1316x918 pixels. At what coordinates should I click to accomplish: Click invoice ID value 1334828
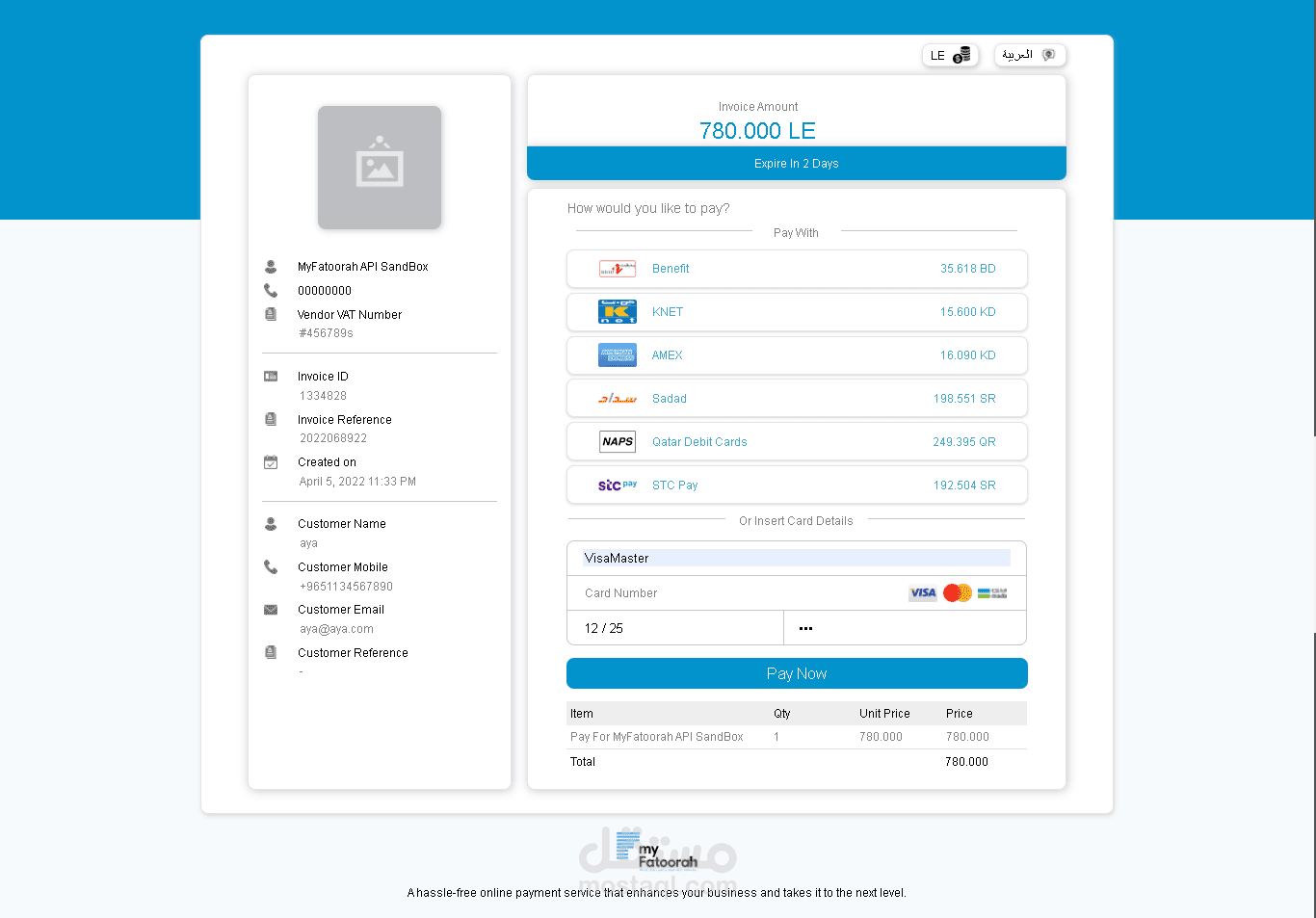click(x=323, y=396)
